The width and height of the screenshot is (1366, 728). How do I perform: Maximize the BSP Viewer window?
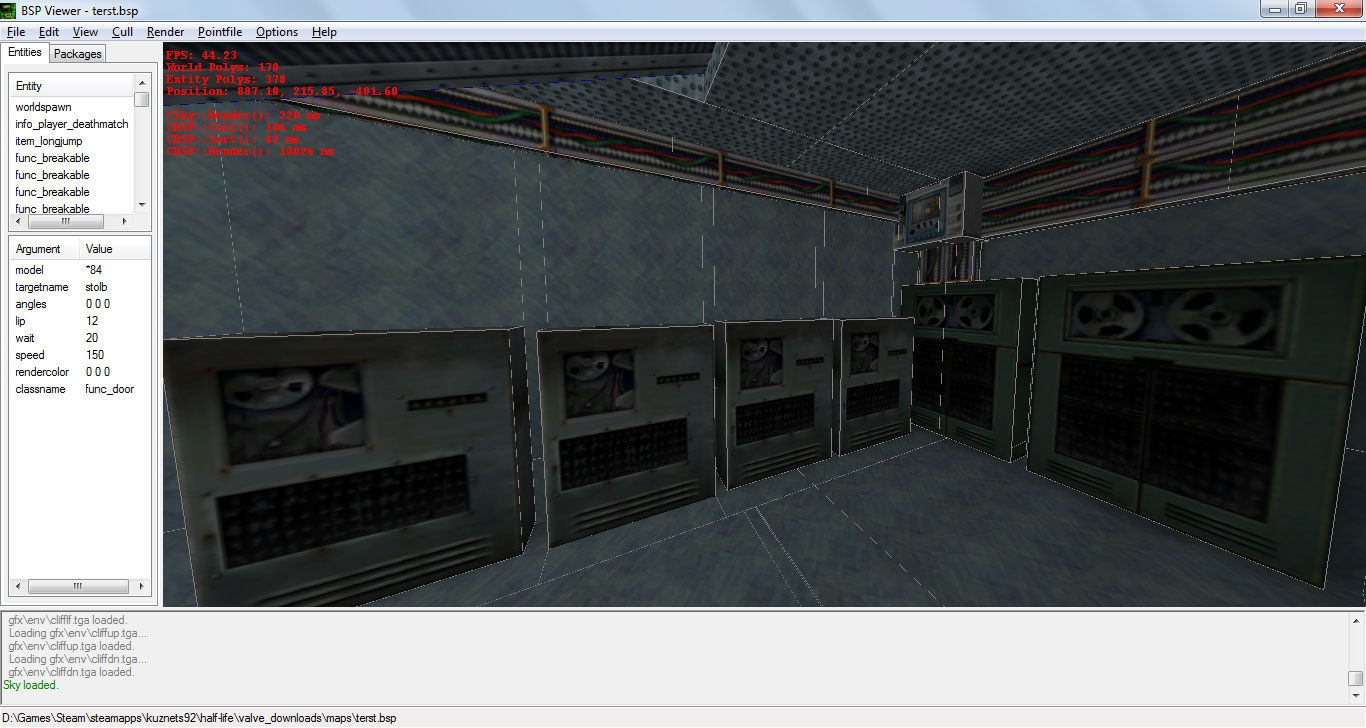(1300, 8)
